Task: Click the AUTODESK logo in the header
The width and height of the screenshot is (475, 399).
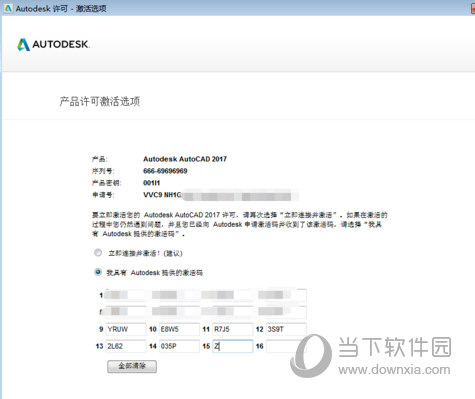Action: pos(53,44)
